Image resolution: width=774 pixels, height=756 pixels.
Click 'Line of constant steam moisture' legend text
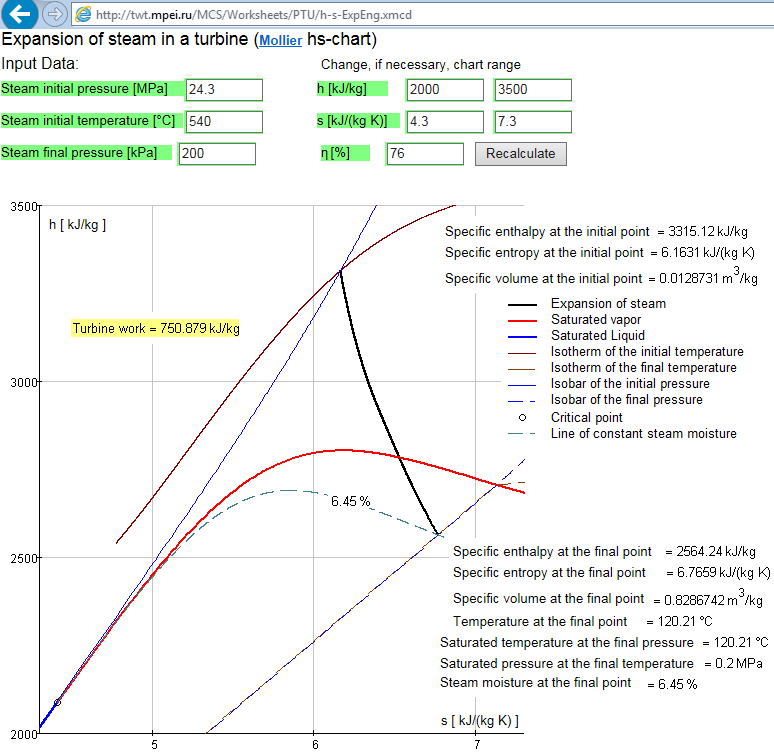pos(644,434)
